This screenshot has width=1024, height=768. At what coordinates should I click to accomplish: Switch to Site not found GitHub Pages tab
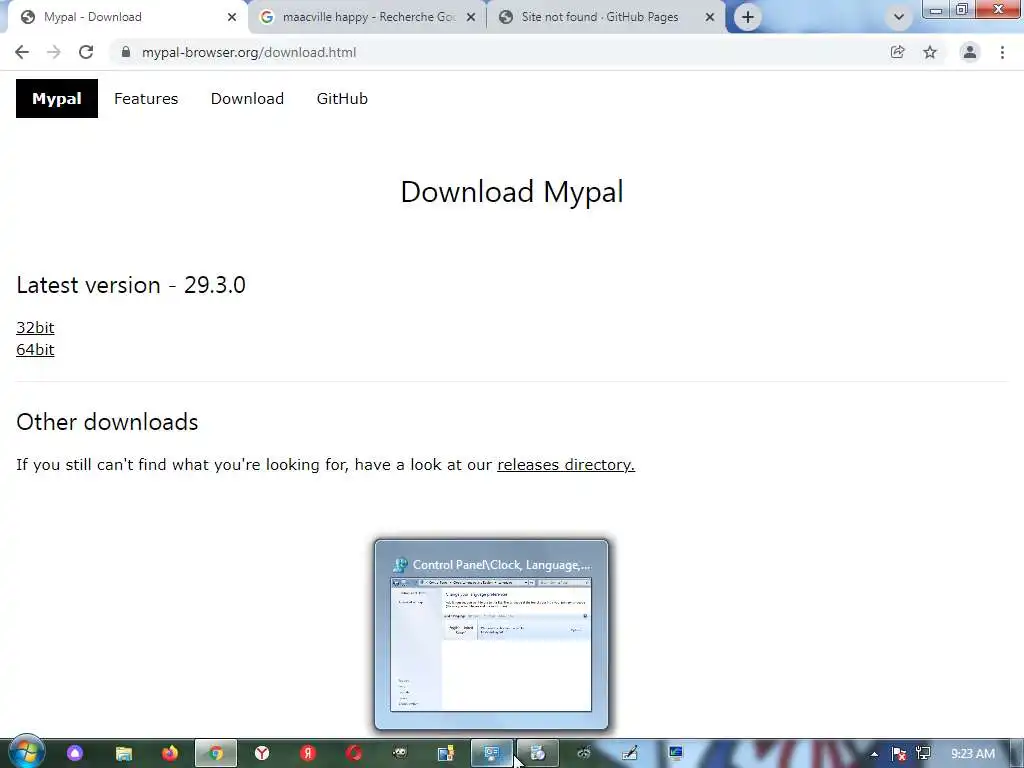click(x=606, y=17)
